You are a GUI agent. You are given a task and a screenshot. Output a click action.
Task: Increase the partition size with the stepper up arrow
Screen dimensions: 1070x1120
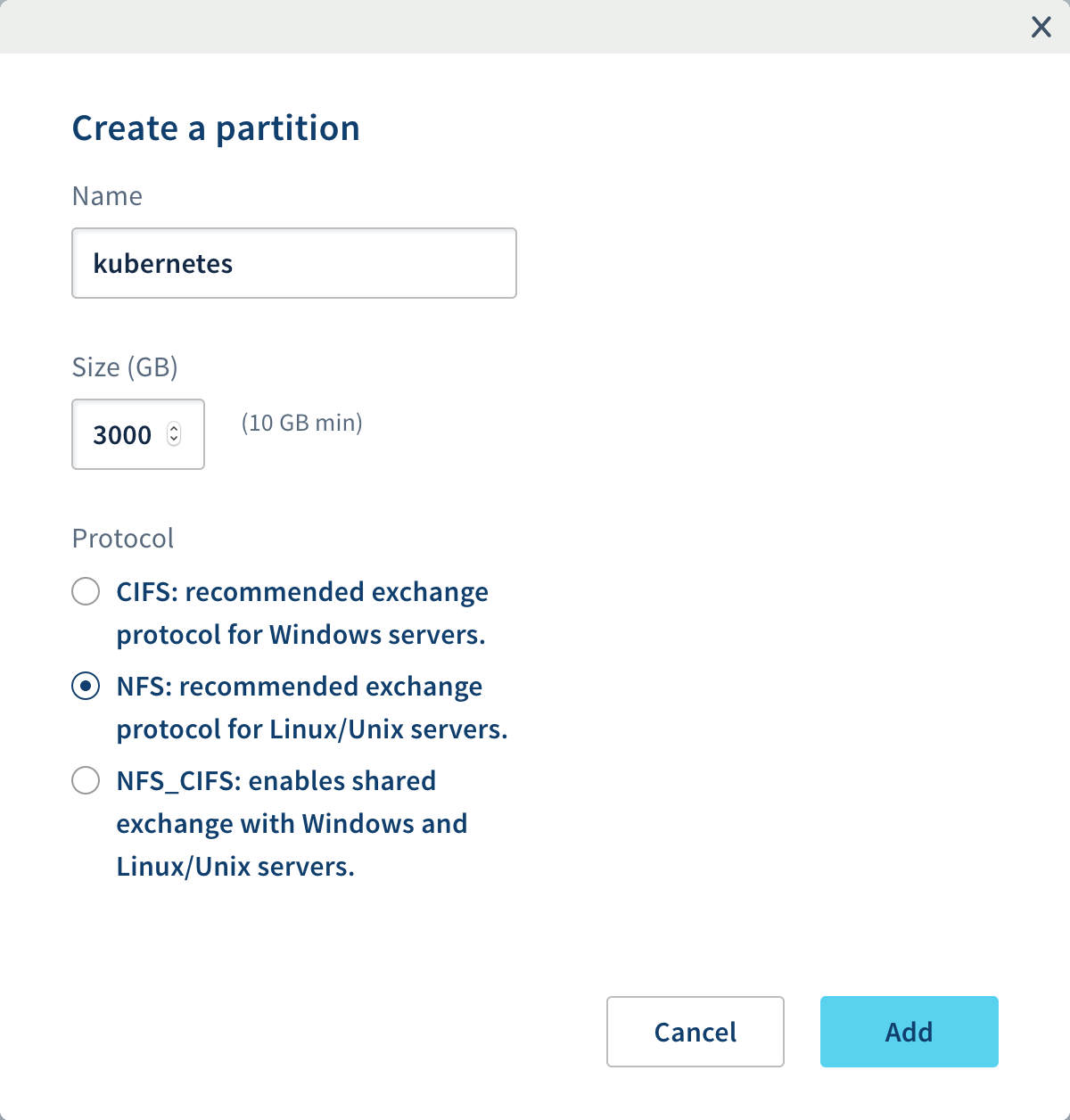(175, 429)
